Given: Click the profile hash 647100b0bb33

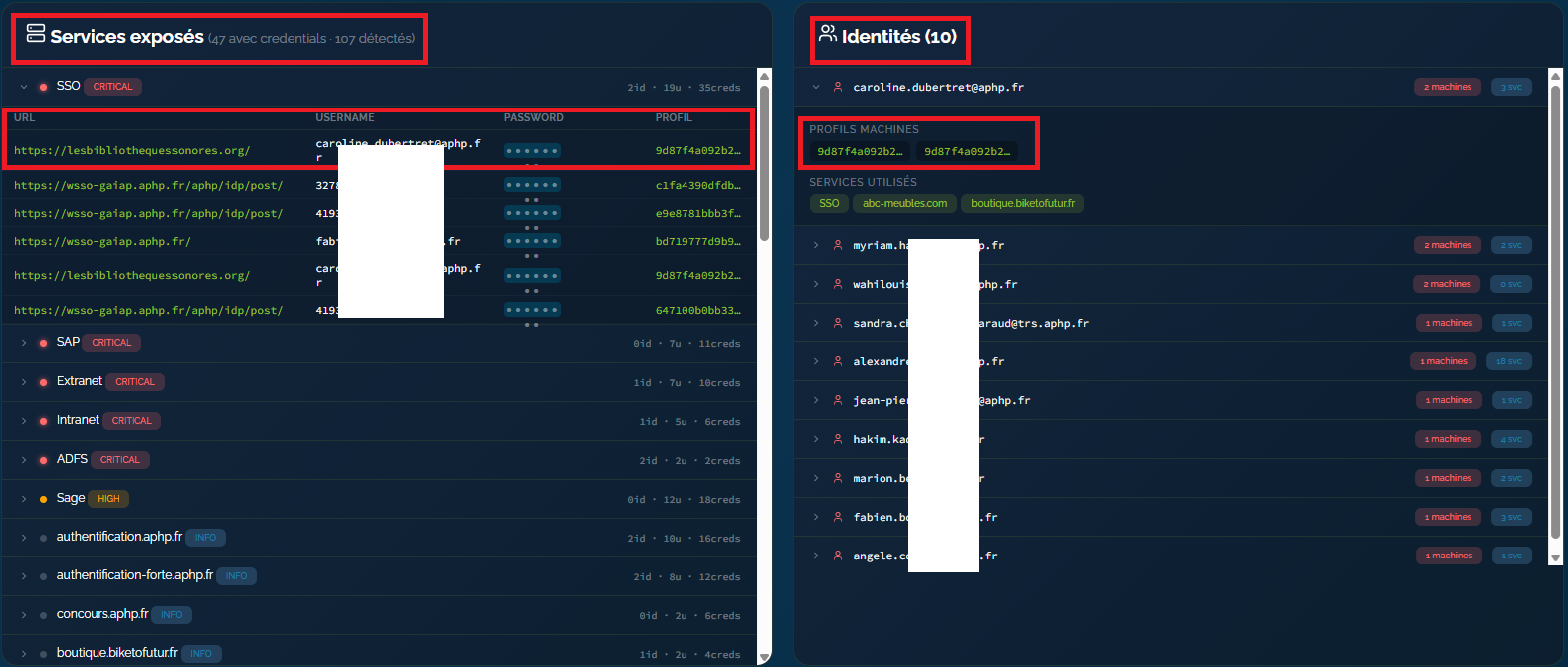Looking at the screenshot, I should (x=697, y=310).
